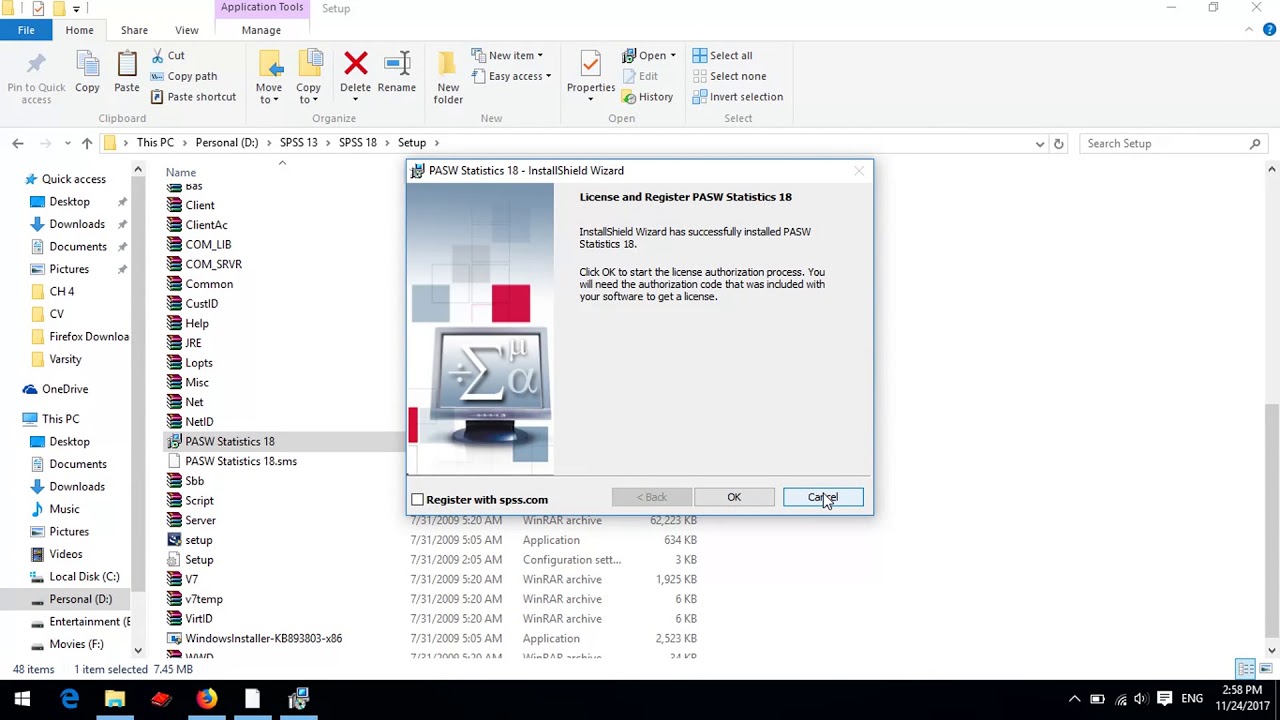The height and width of the screenshot is (720, 1280).
Task: Open File Explorer from the taskbar
Action: pos(115,699)
